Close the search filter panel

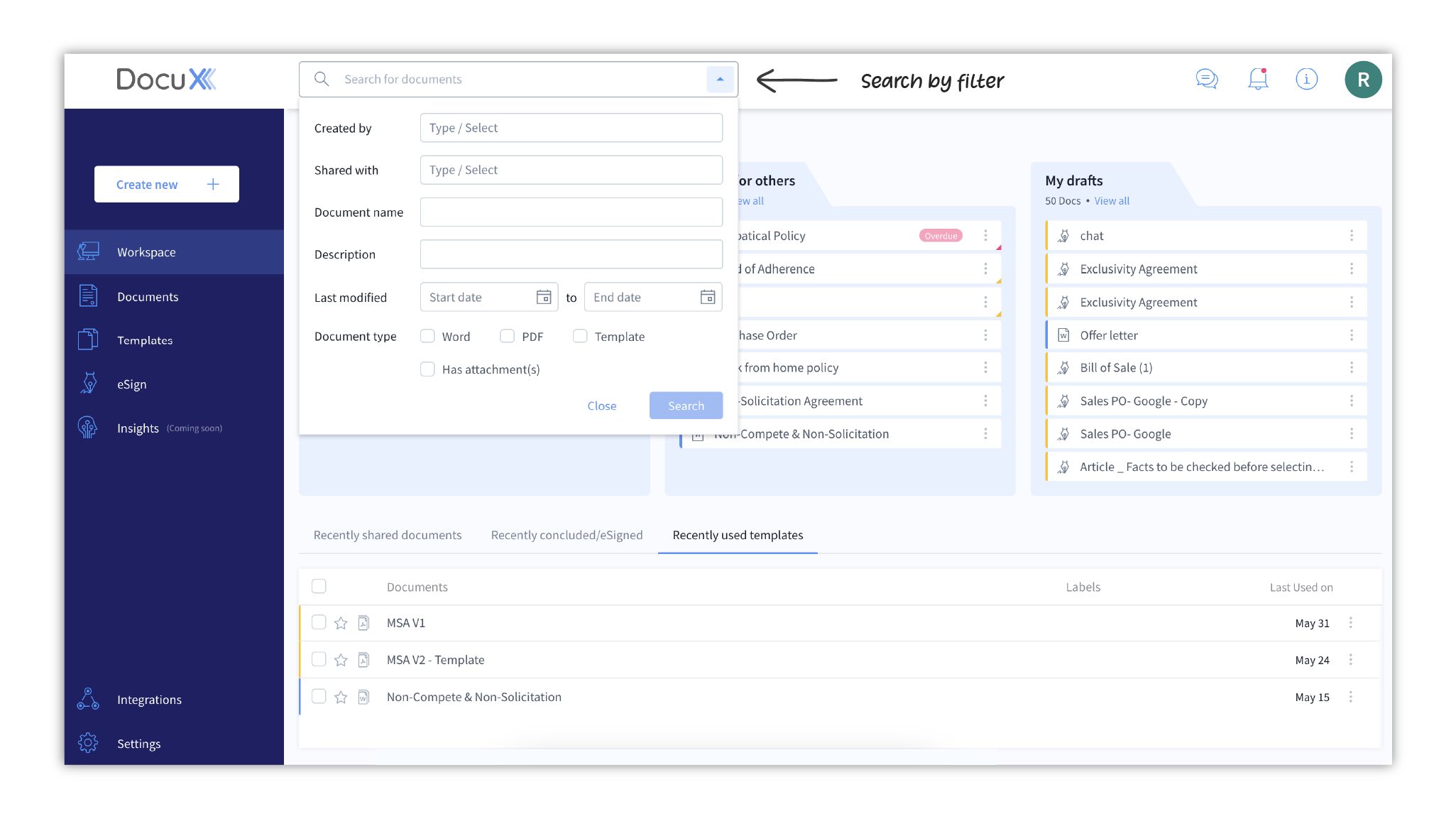[601, 405]
